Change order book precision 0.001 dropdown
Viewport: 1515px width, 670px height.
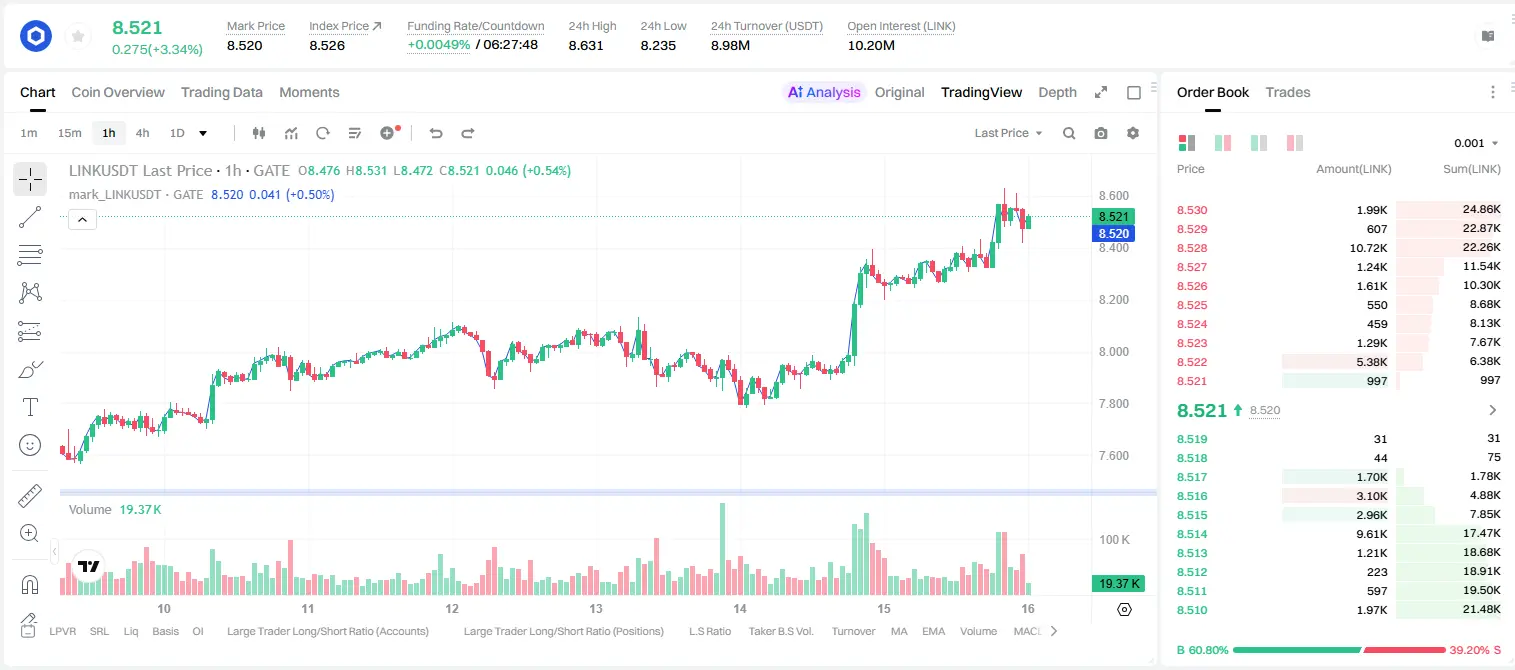click(x=1476, y=143)
